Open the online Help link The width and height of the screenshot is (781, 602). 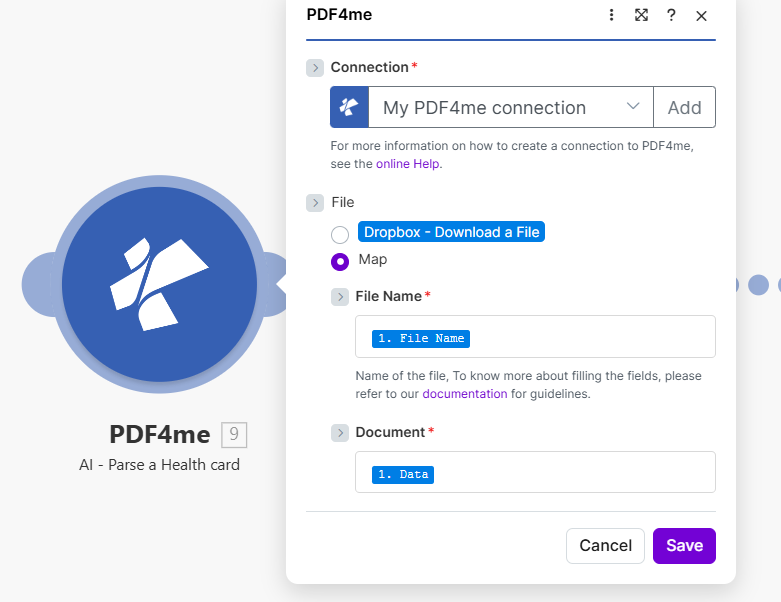(407, 164)
